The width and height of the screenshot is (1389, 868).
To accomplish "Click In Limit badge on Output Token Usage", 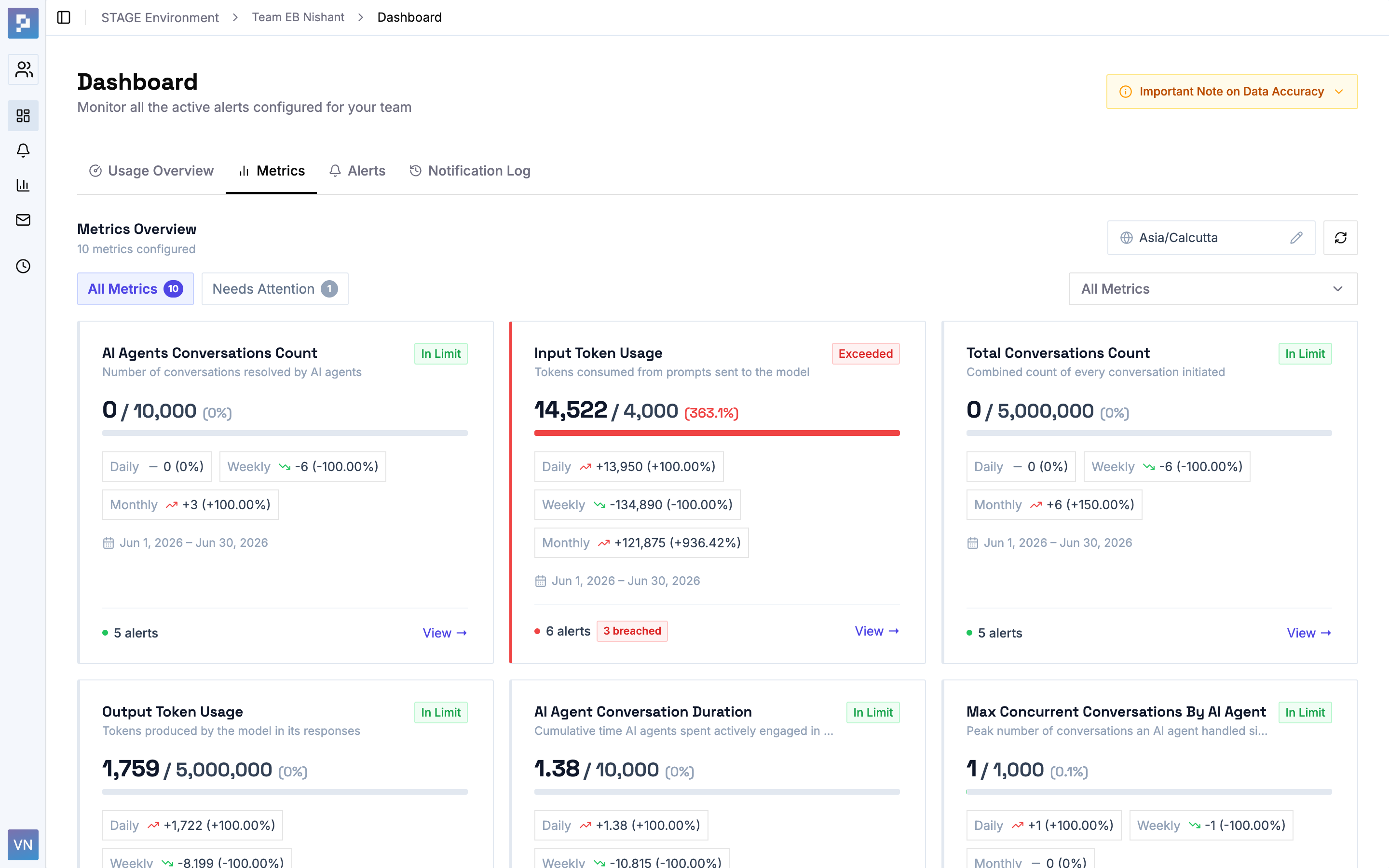I will click(x=441, y=712).
